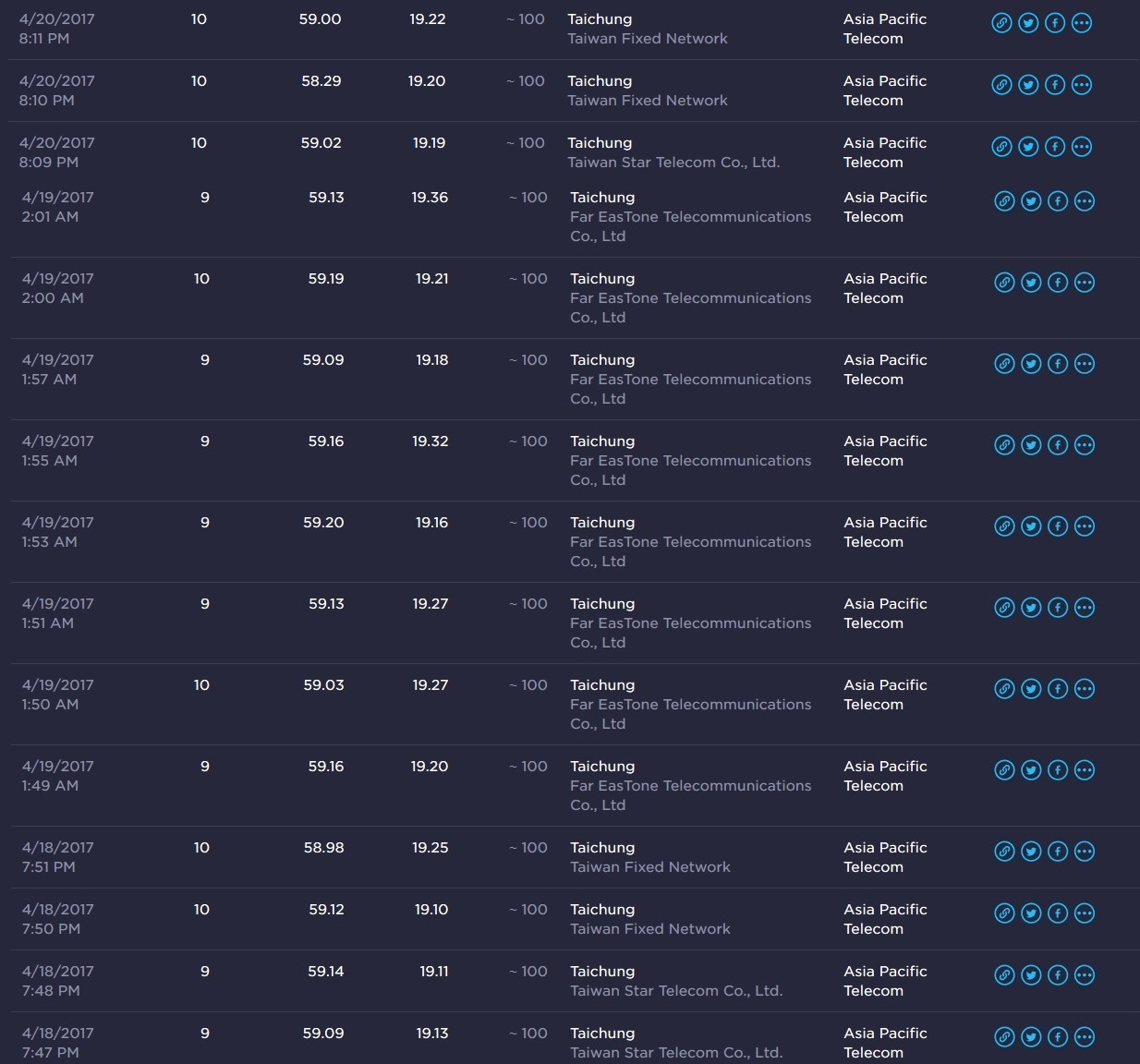The width and height of the screenshot is (1140, 1064).
Task: Copy result link for 4/18/2017 7:51 PM test
Action: coord(1004,852)
